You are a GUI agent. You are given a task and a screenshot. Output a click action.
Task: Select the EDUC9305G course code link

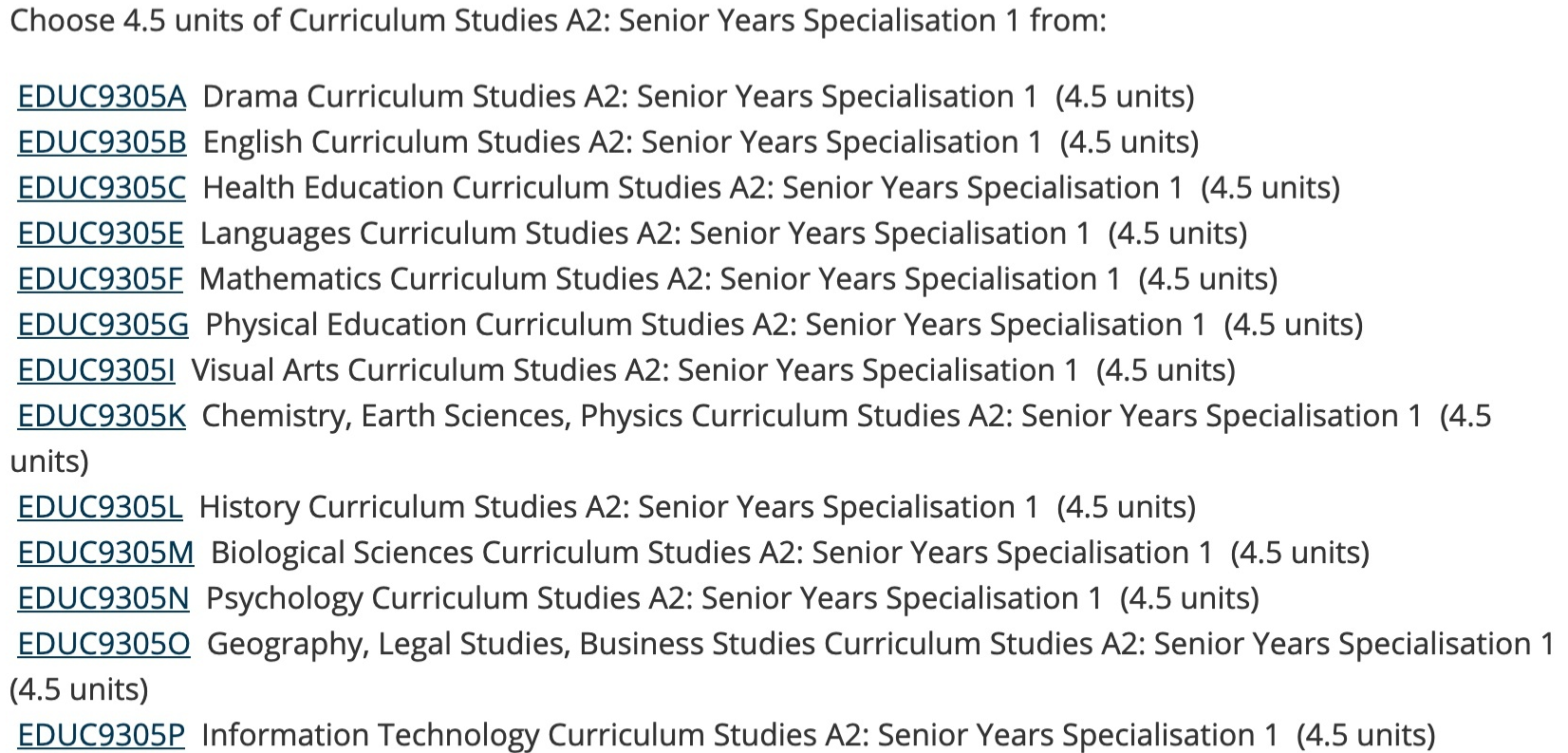103,325
